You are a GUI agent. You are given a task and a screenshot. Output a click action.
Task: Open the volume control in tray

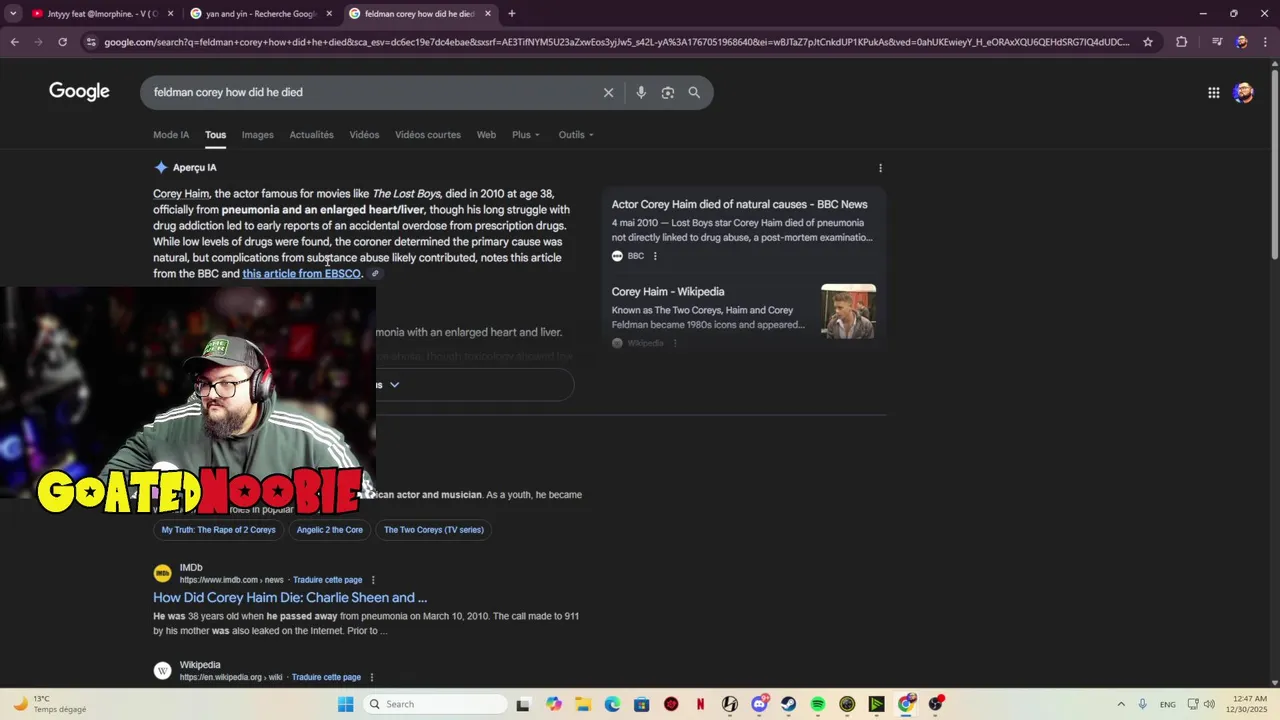pyautogui.click(x=1209, y=704)
